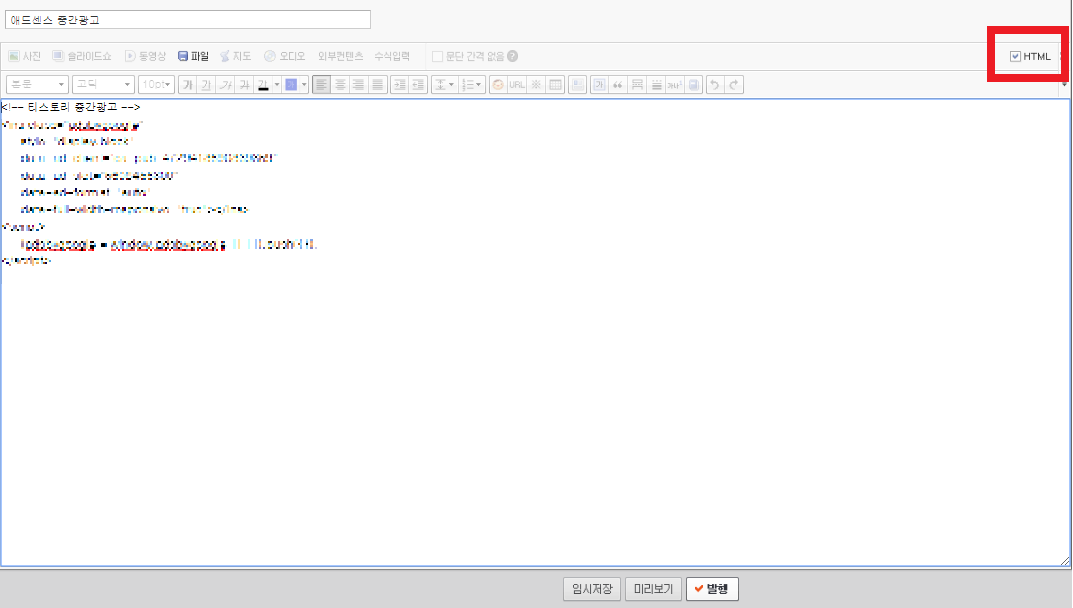Toggle italic formatting
1073x608 pixels.
pyautogui.click(x=225, y=84)
